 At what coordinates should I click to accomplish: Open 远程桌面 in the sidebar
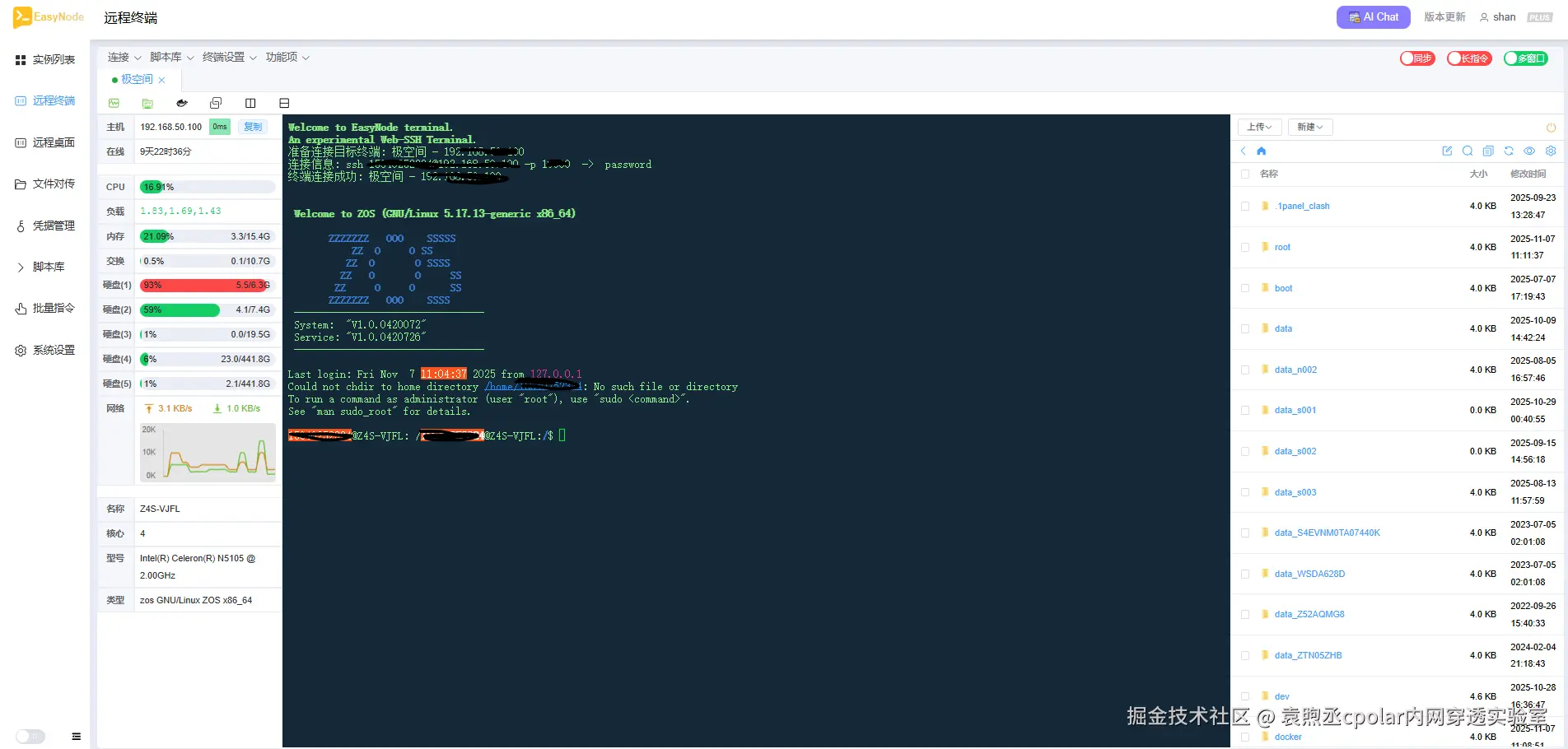(x=45, y=142)
